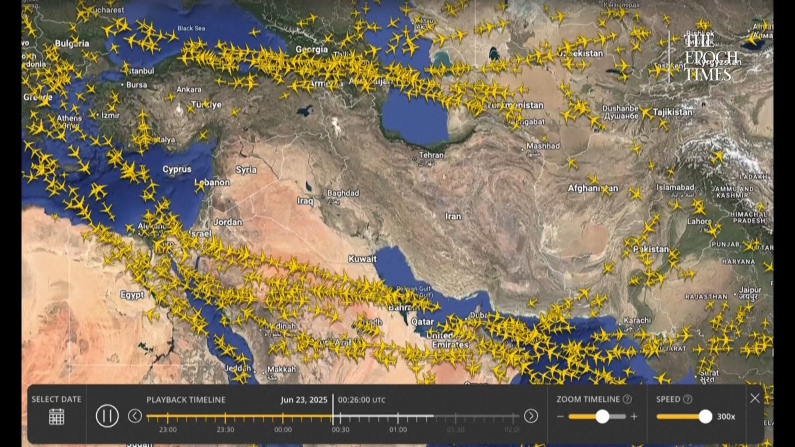This screenshot has height=447, width=795.
Task: Click the Jun 23, 2025 date label
Action: coord(305,400)
